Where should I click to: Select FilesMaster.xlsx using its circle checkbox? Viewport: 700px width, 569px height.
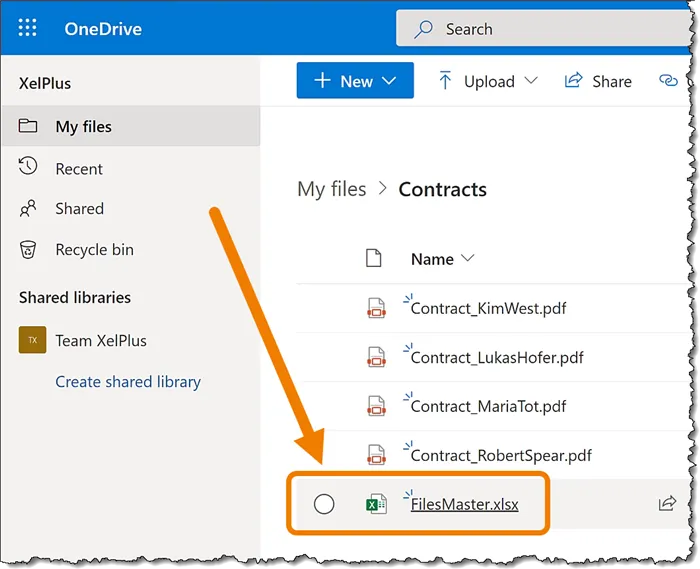(324, 504)
